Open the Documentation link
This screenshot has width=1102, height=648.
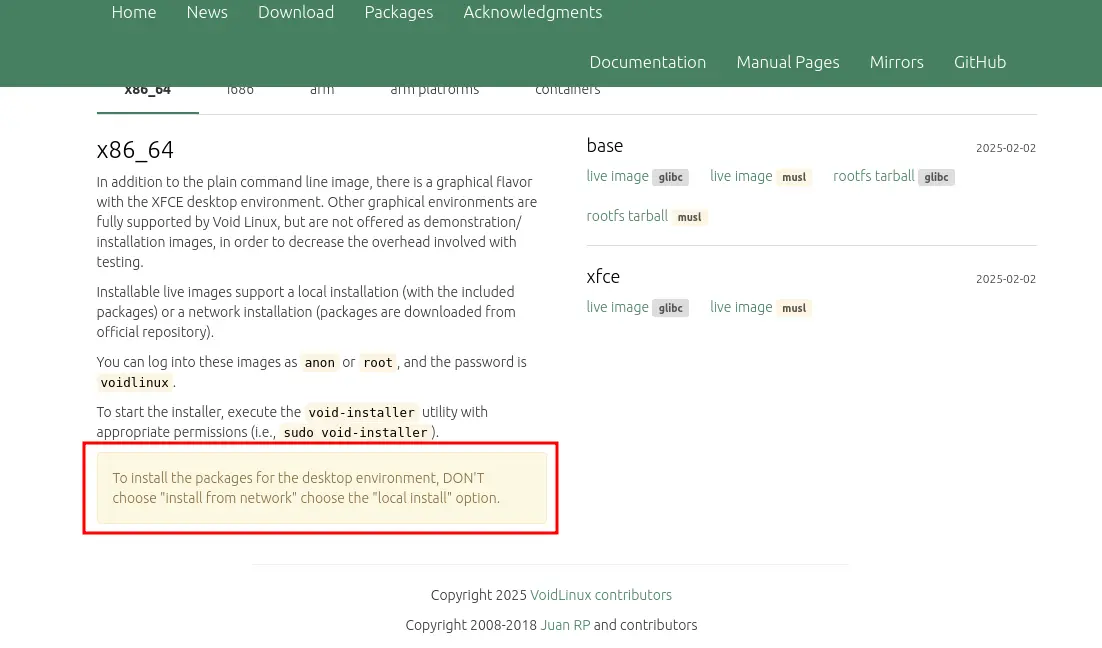(647, 62)
